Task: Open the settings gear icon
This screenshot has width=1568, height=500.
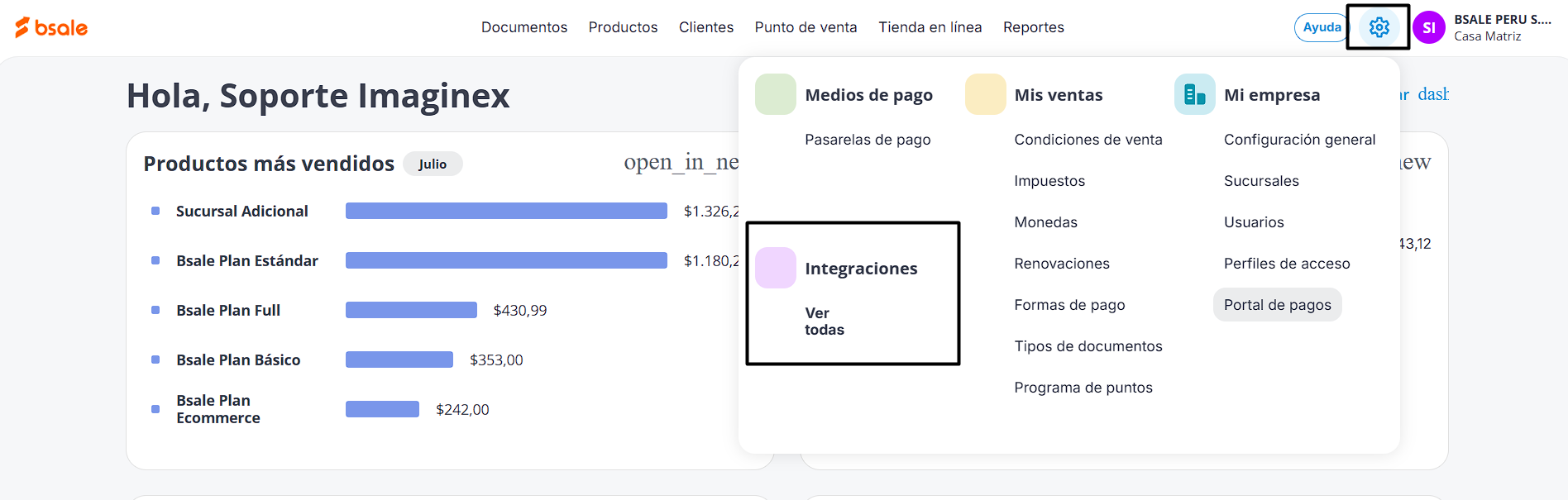Action: pyautogui.click(x=1379, y=27)
